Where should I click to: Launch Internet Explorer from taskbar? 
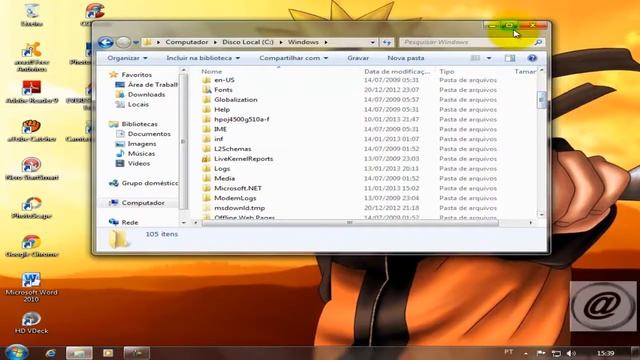coord(51,353)
